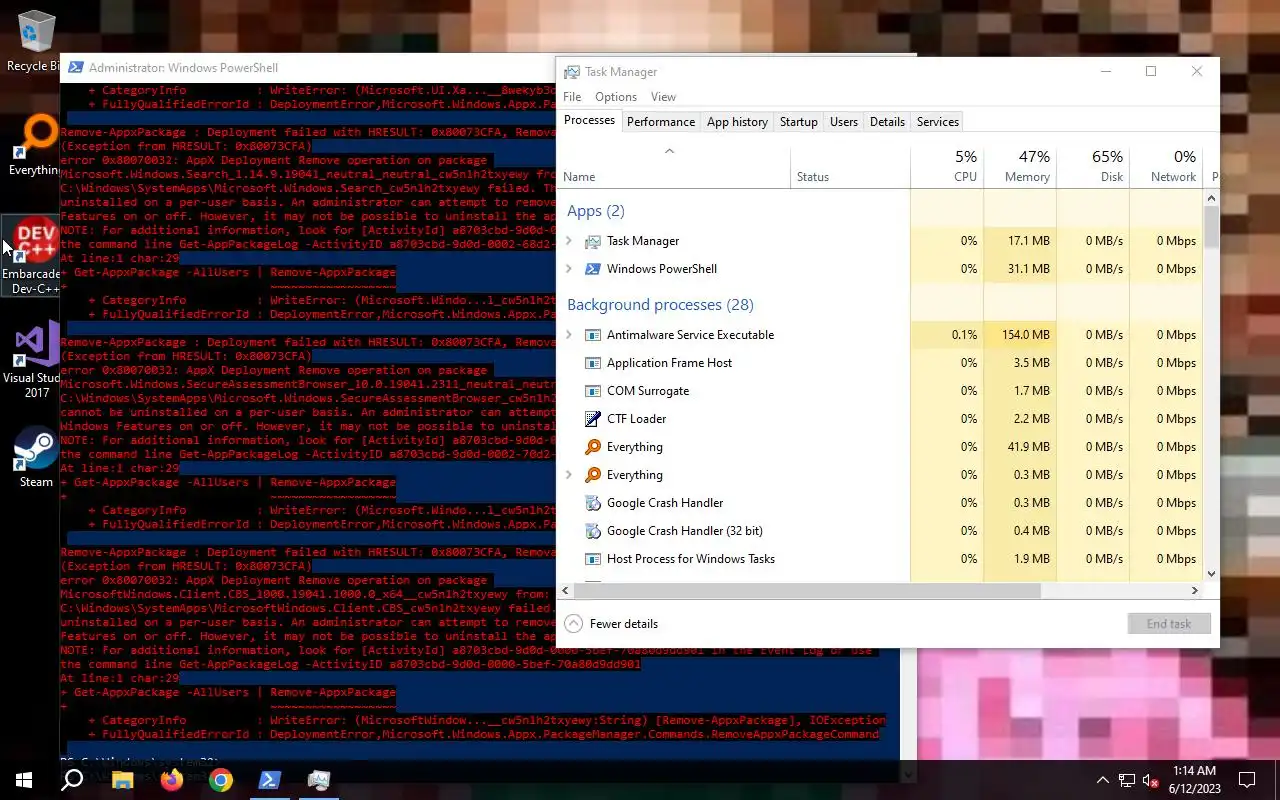Switch to the Services tab
The height and width of the screenshot is (800, 1280).
coord(937,122)
